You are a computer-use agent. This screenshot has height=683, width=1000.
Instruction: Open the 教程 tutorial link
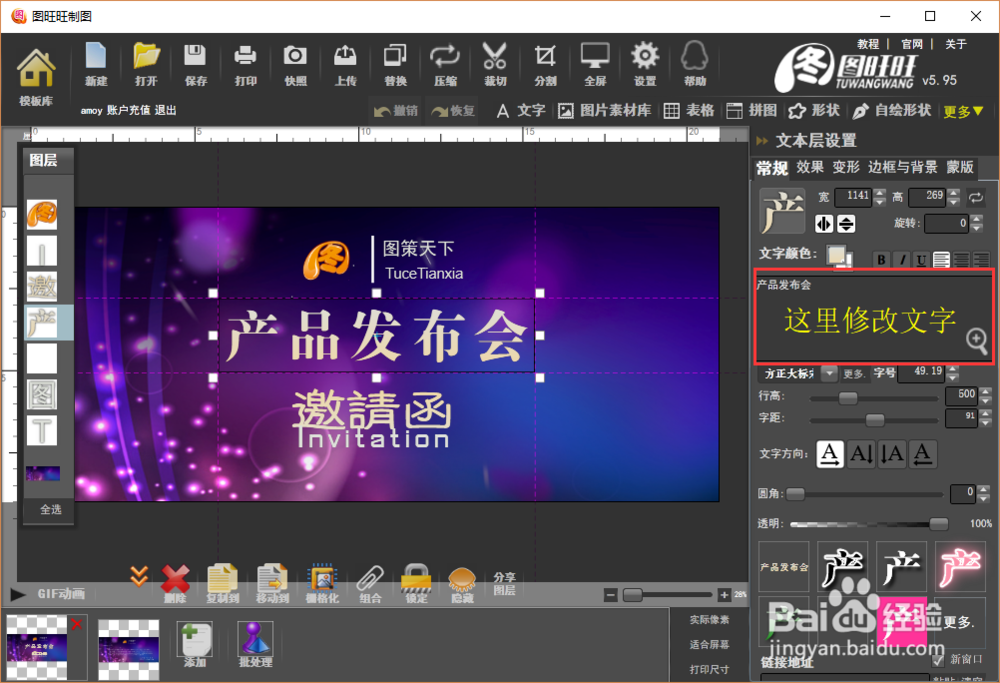(x=866, y=44)
